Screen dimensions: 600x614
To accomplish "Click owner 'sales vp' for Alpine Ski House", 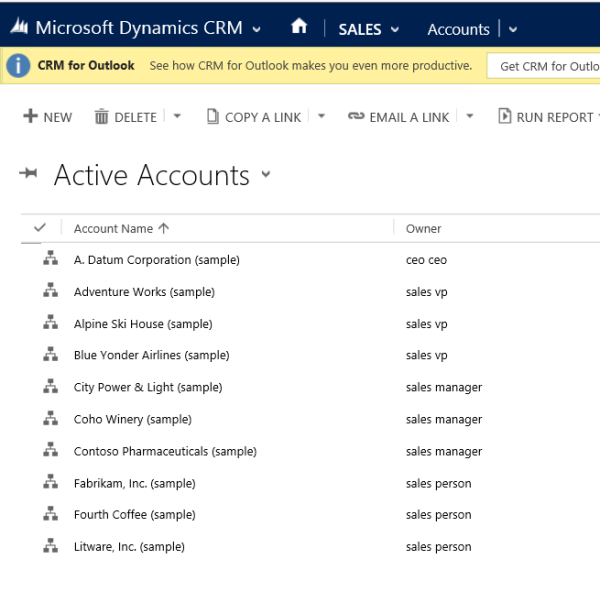I will pos(427,324).
